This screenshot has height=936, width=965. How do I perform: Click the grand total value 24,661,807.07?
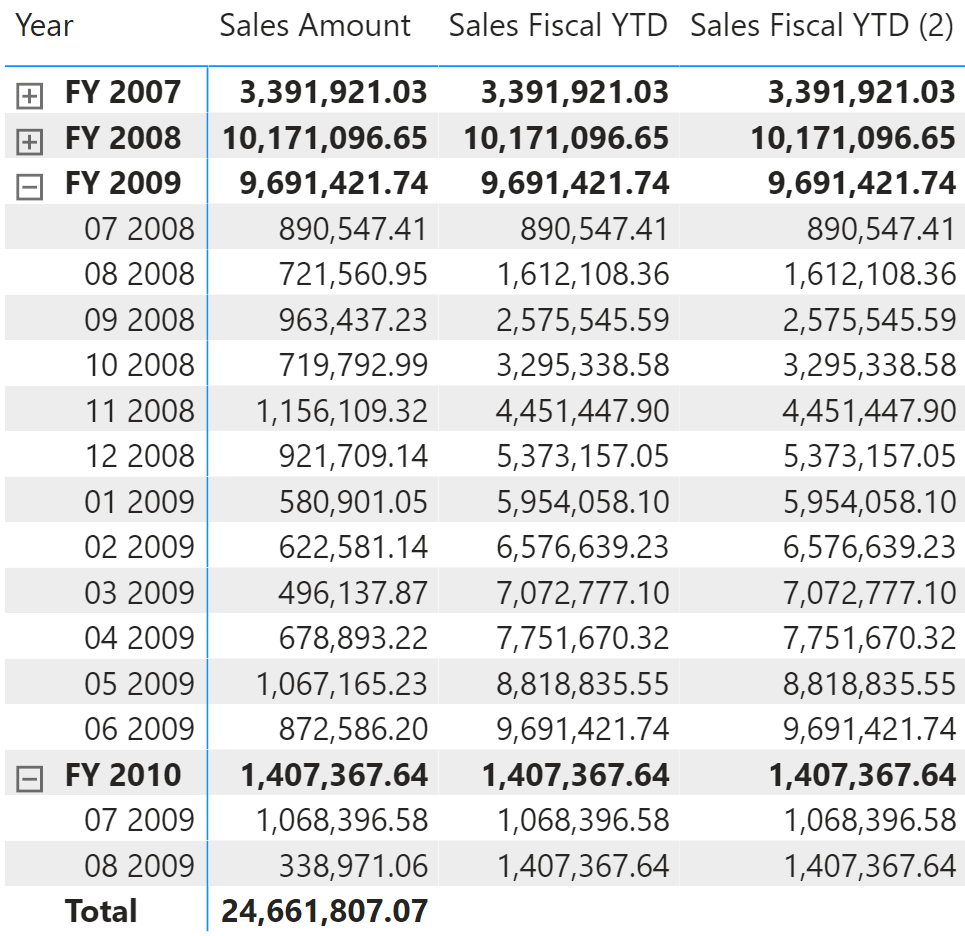pos(324,911)
